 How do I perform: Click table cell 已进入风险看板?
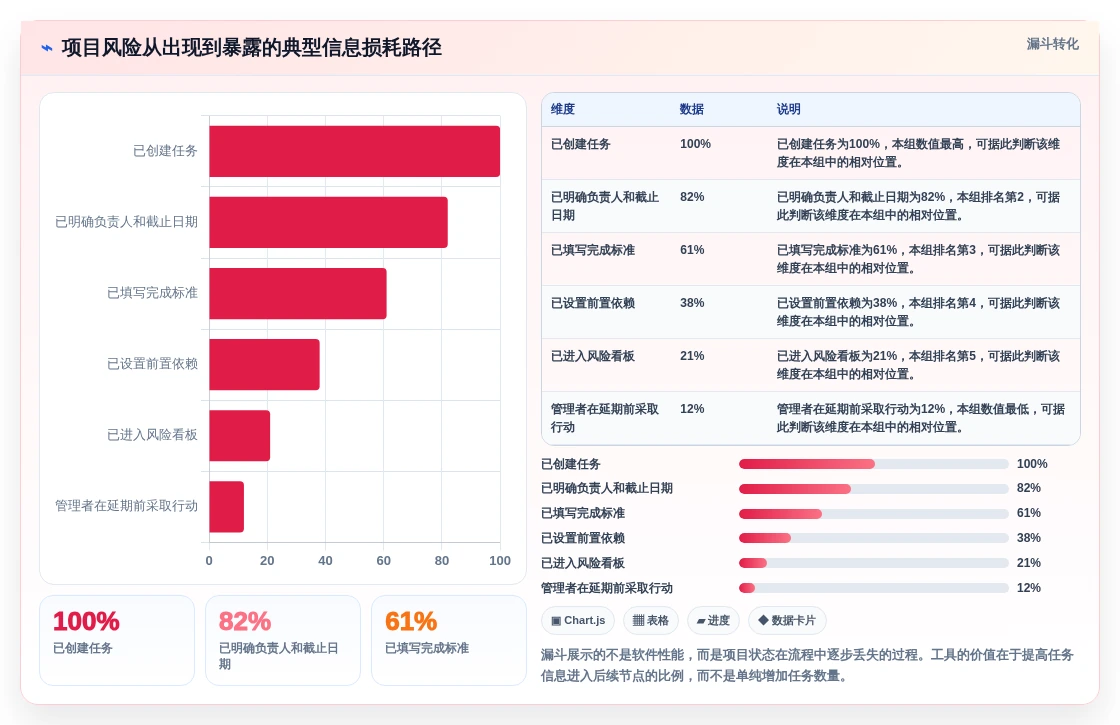[x=593, y=356]
